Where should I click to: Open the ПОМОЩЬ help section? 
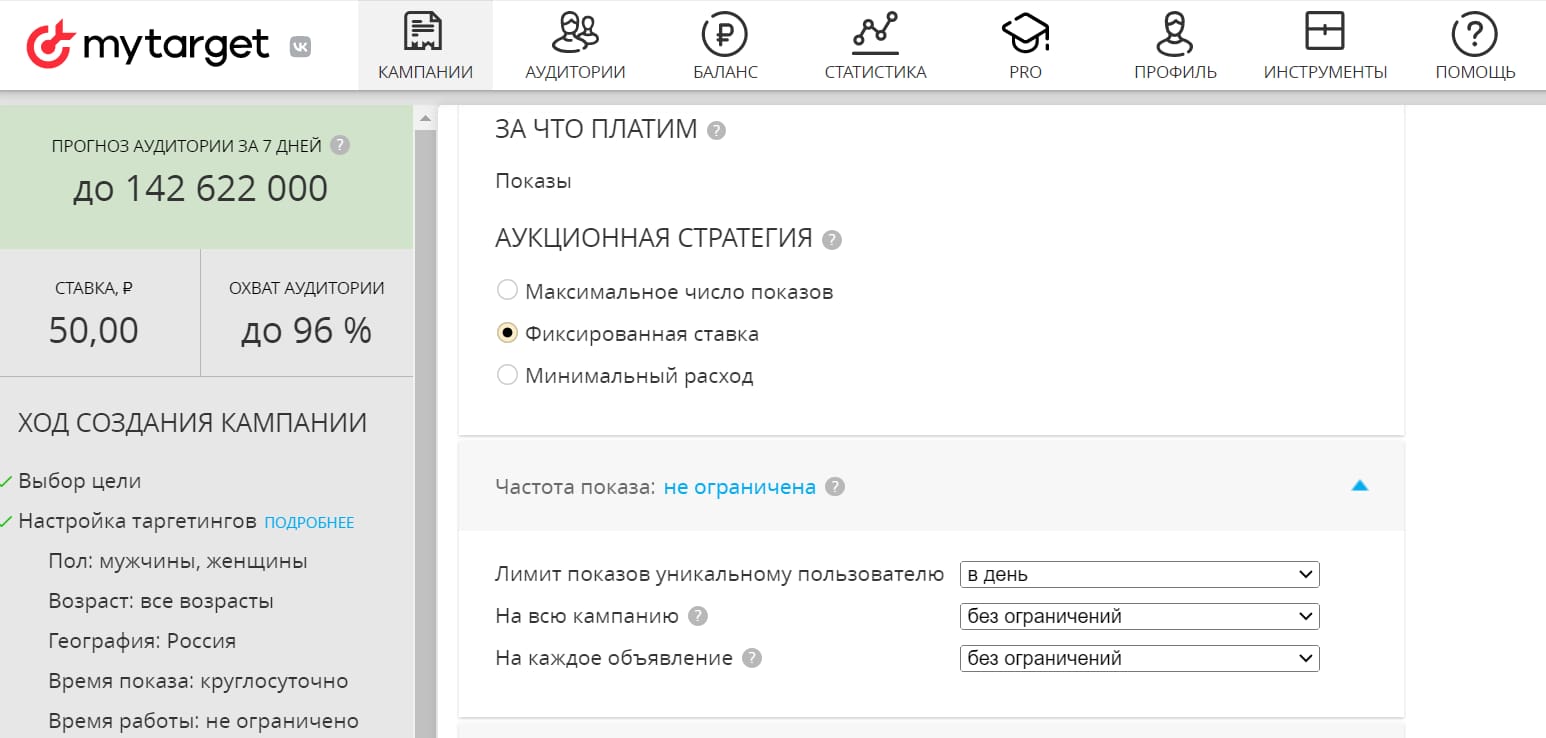1474,44
